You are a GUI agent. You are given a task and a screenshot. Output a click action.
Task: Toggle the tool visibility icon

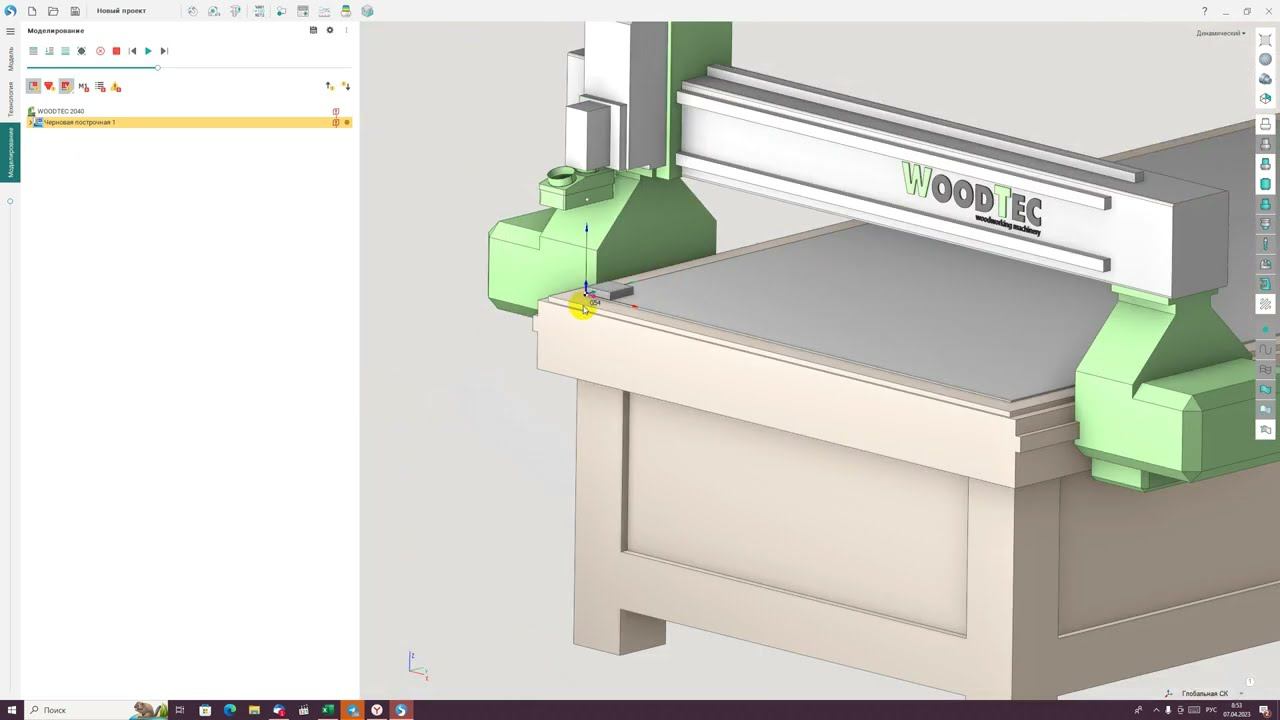(x=1265, y=244)
